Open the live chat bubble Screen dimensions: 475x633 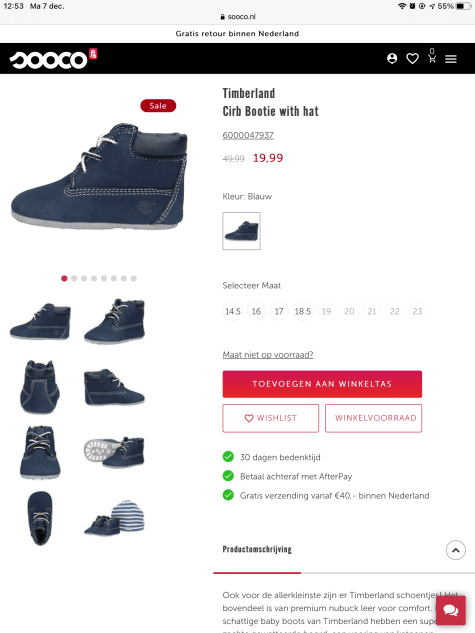pos(451,610)
